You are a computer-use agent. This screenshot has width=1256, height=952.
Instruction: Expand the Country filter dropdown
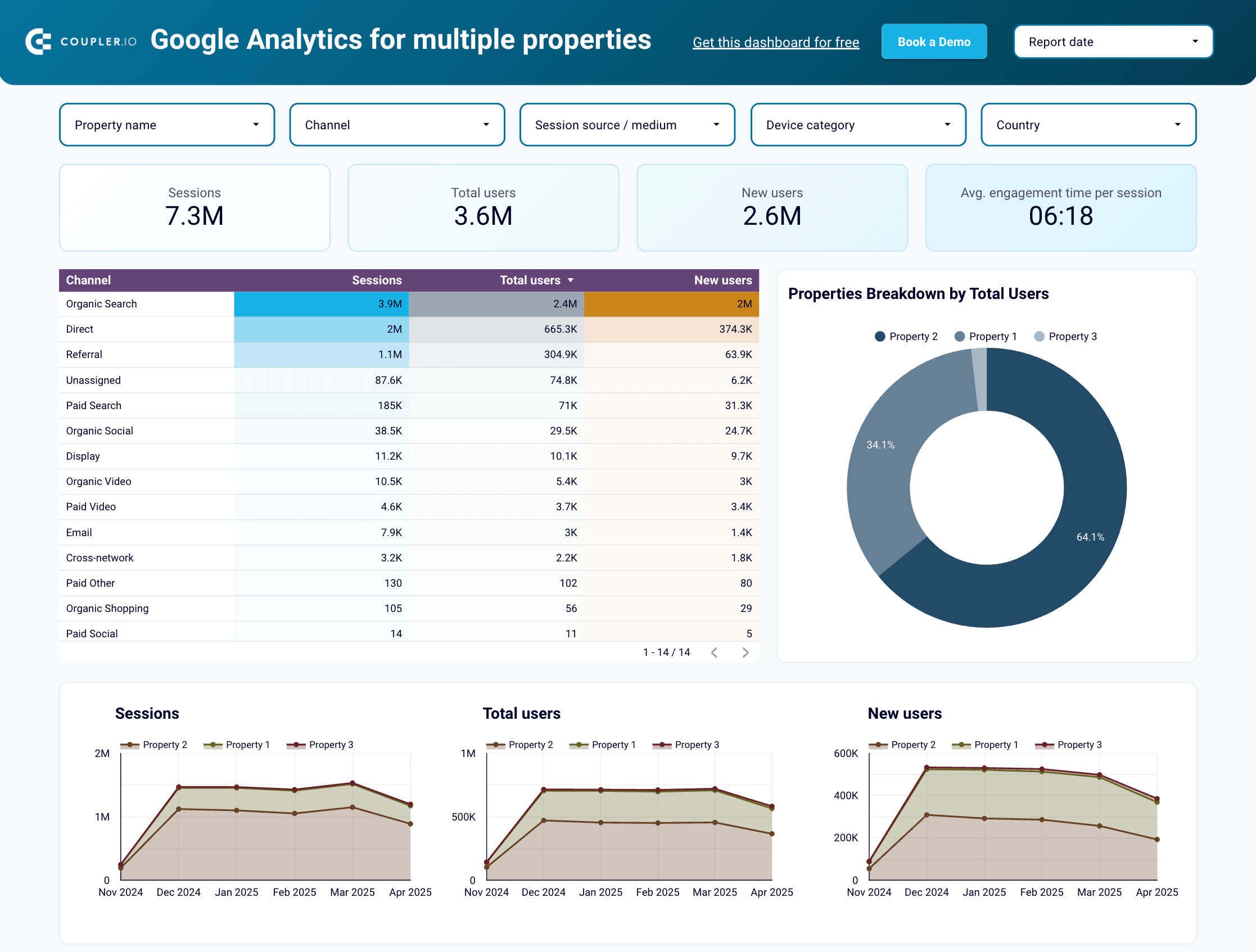pos(1088,124)
